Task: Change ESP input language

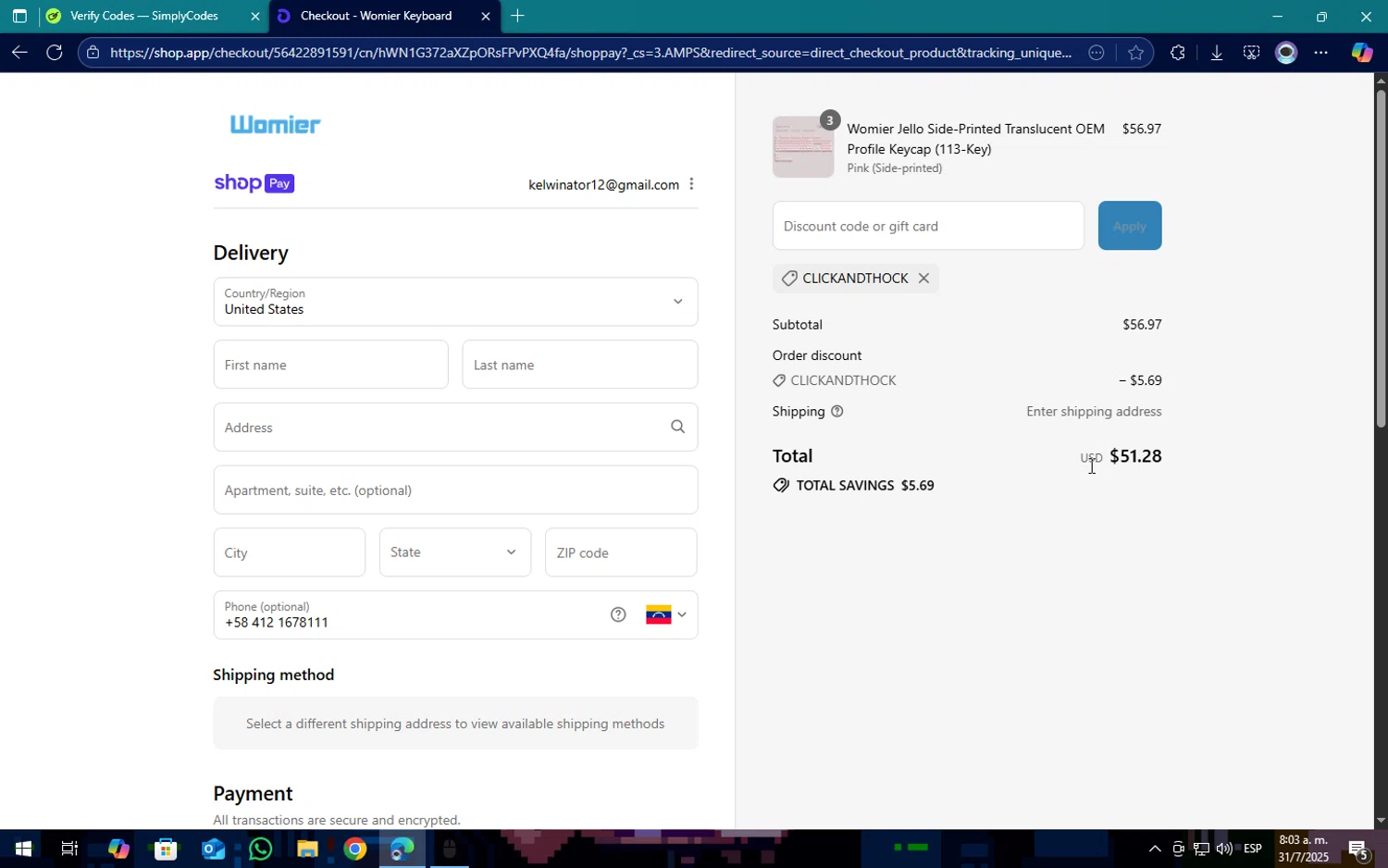Action: coord(1253,849)
